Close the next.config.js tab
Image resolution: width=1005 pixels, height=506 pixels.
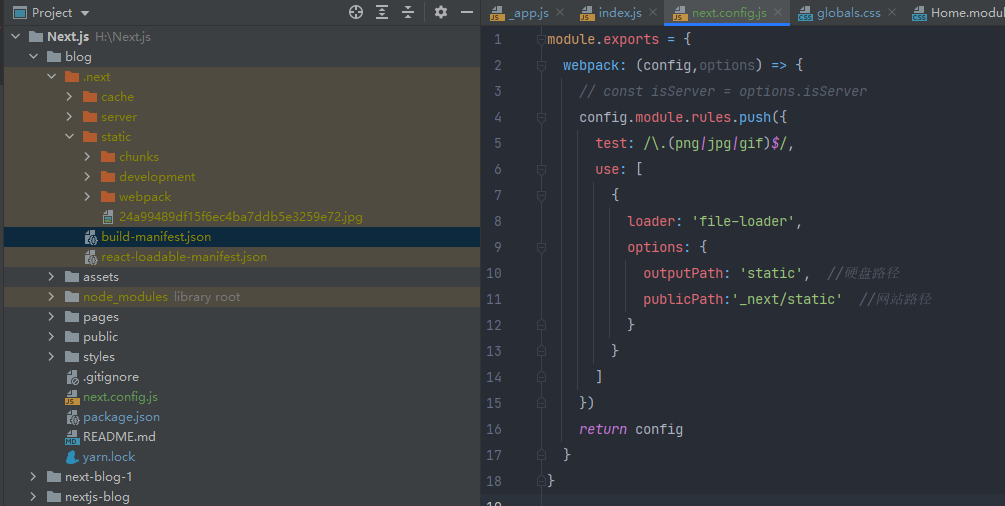[x=780, y=13]
